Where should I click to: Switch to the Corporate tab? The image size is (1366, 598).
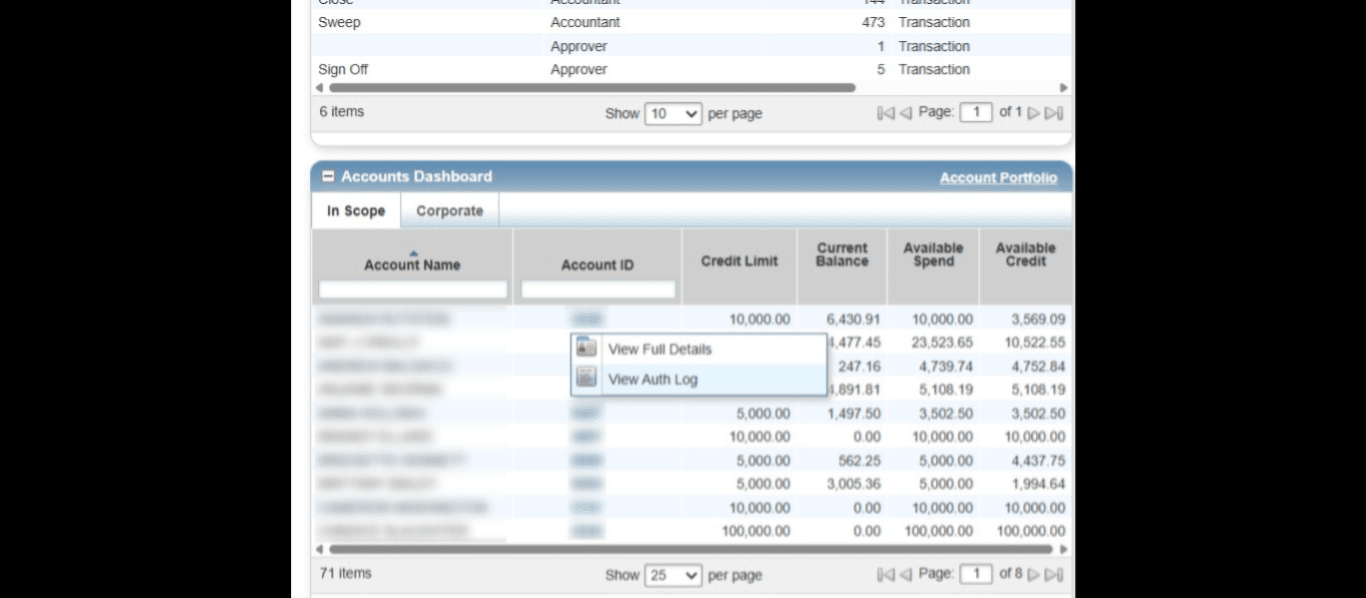click(449, 211)
